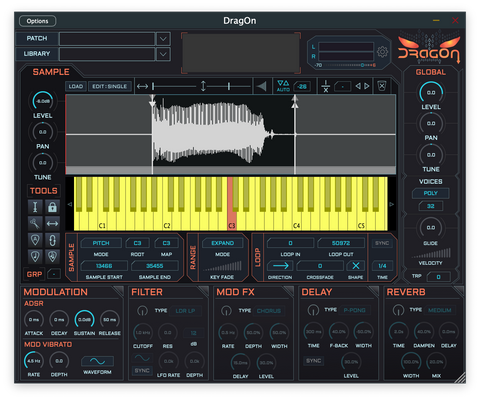Image resolution: width=480 pixels, height=400 pixels.
Task: Click the lock icon in Tools
Action: [x=52, y=207]
